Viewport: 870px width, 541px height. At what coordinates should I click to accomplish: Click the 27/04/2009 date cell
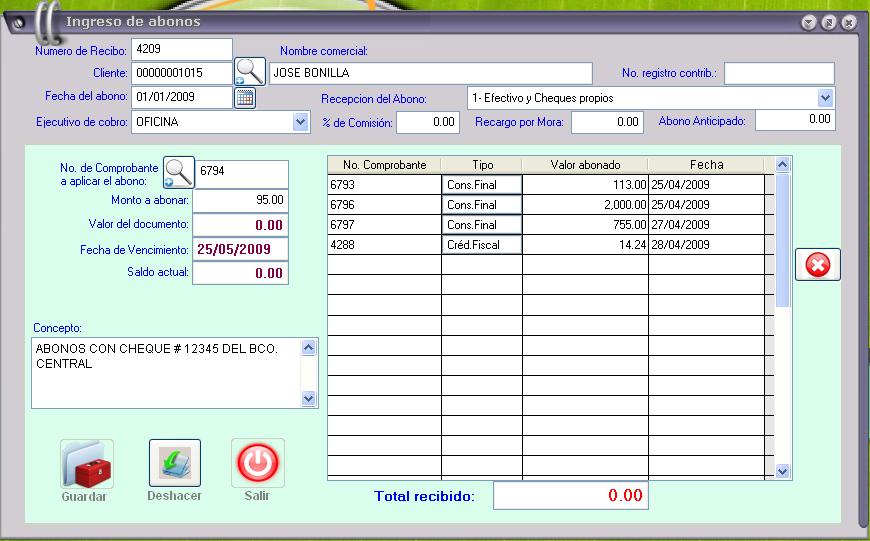706,225
